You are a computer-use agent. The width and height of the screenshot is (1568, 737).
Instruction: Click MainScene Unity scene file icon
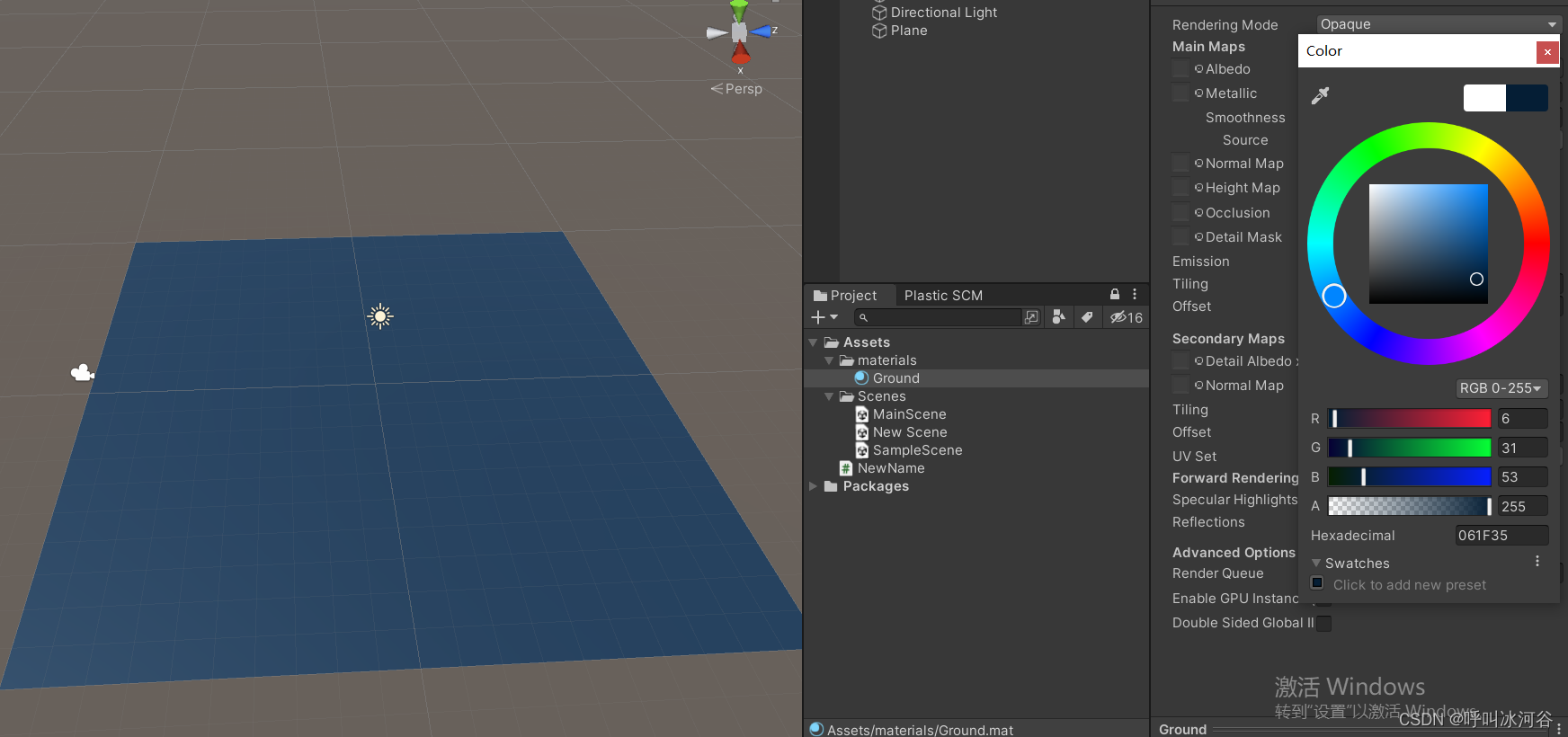click(862, 414)
